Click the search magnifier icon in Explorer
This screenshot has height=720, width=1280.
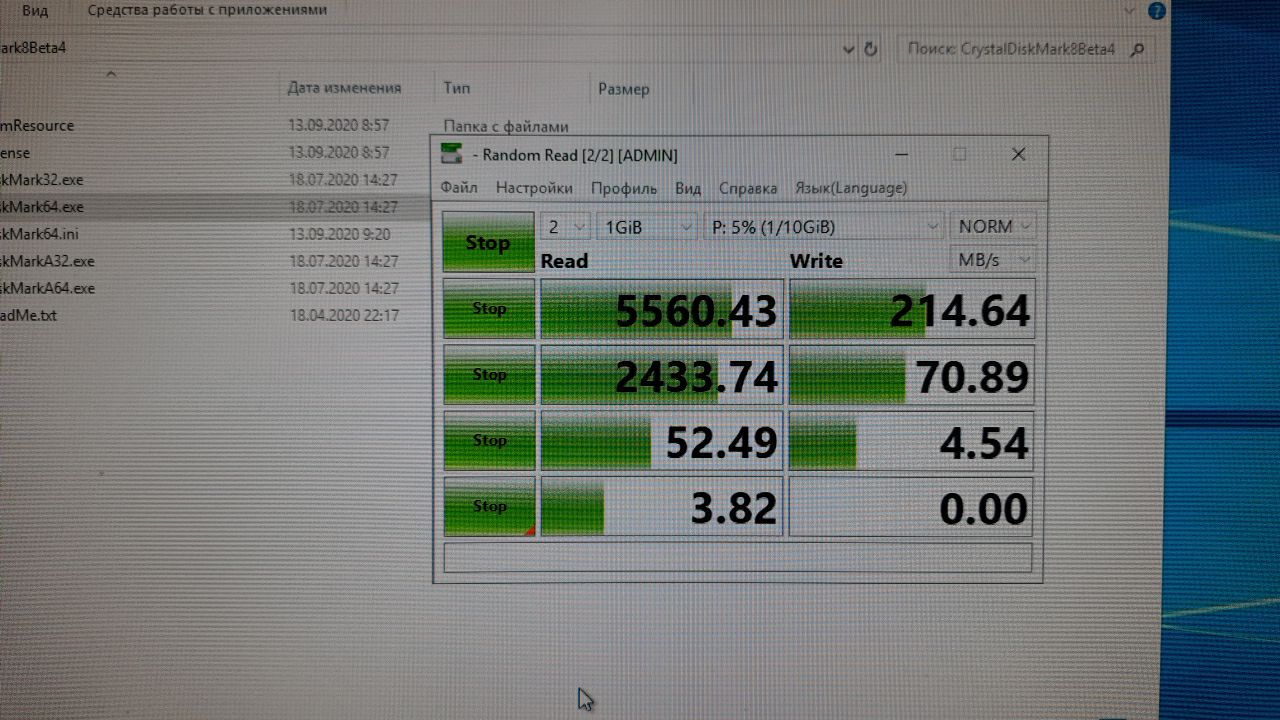click(x=1136, y=48)
